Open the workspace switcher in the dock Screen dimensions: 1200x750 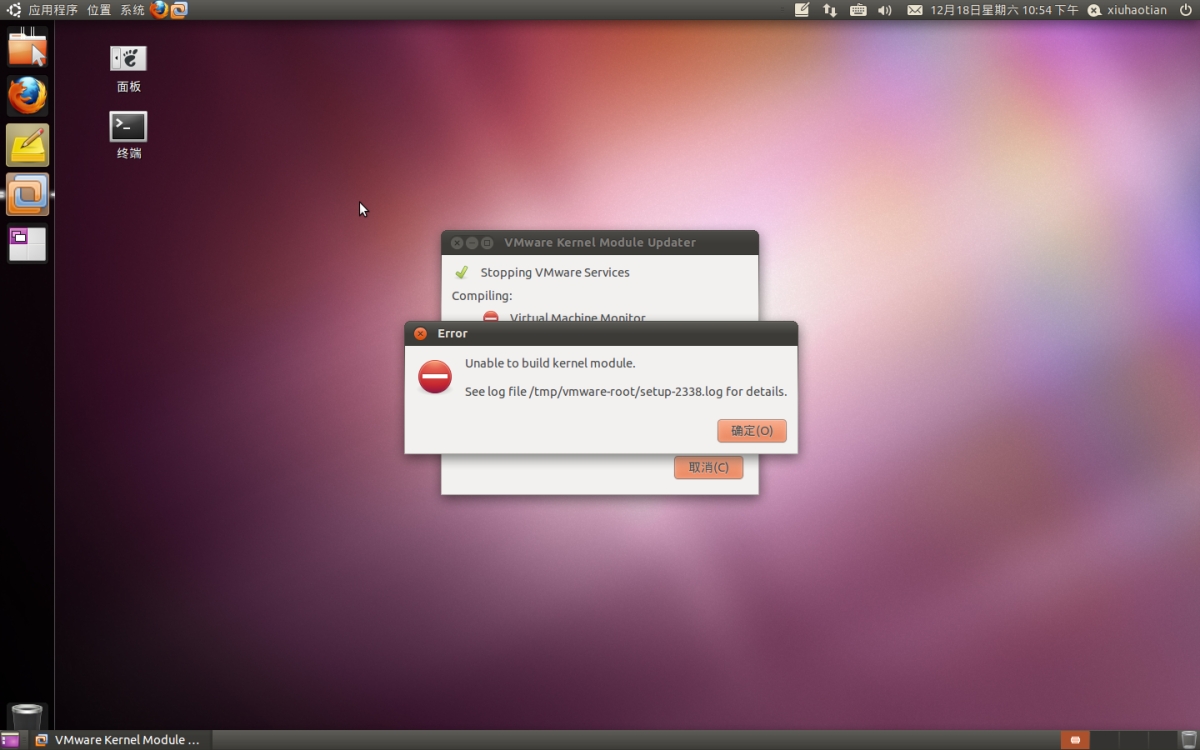tap(27, 244)
